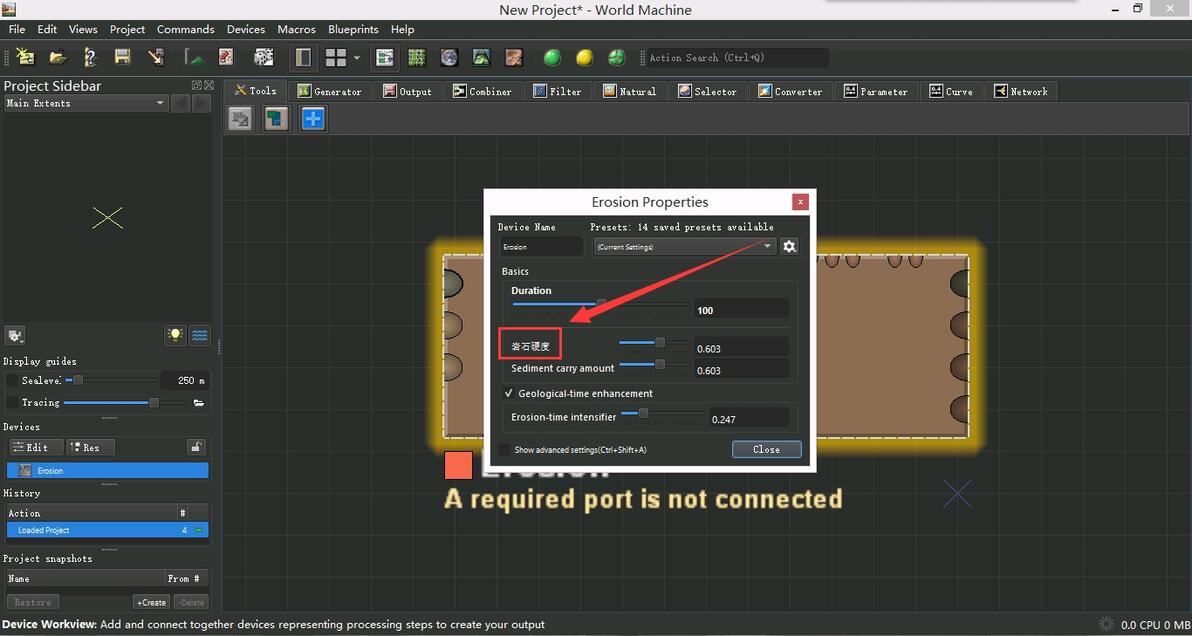The image size is (1192, 636).
Task: Open the view layout grid dropdown arrow
Action: pos(356,58)
